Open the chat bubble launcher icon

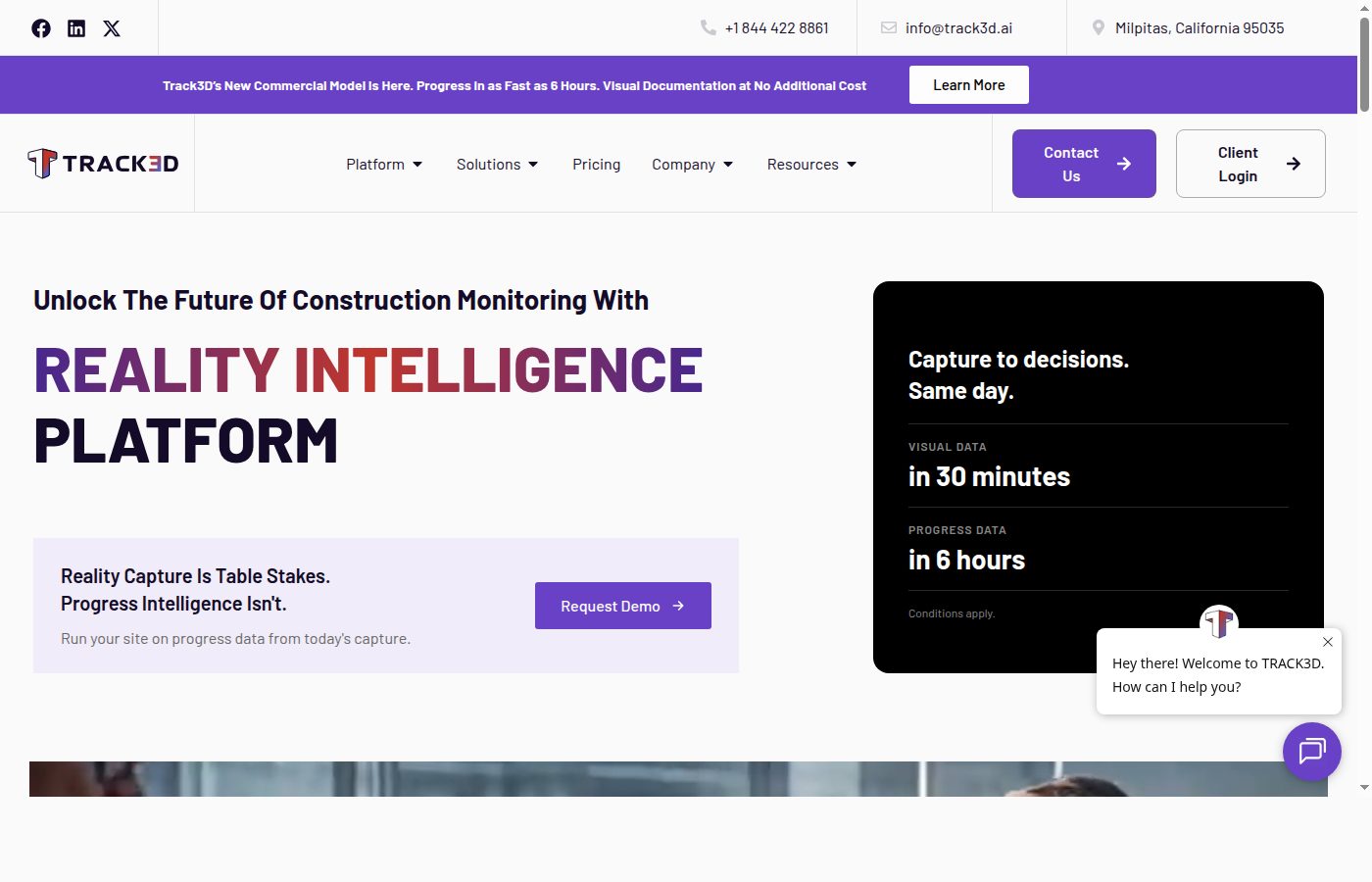[1312, 752]
